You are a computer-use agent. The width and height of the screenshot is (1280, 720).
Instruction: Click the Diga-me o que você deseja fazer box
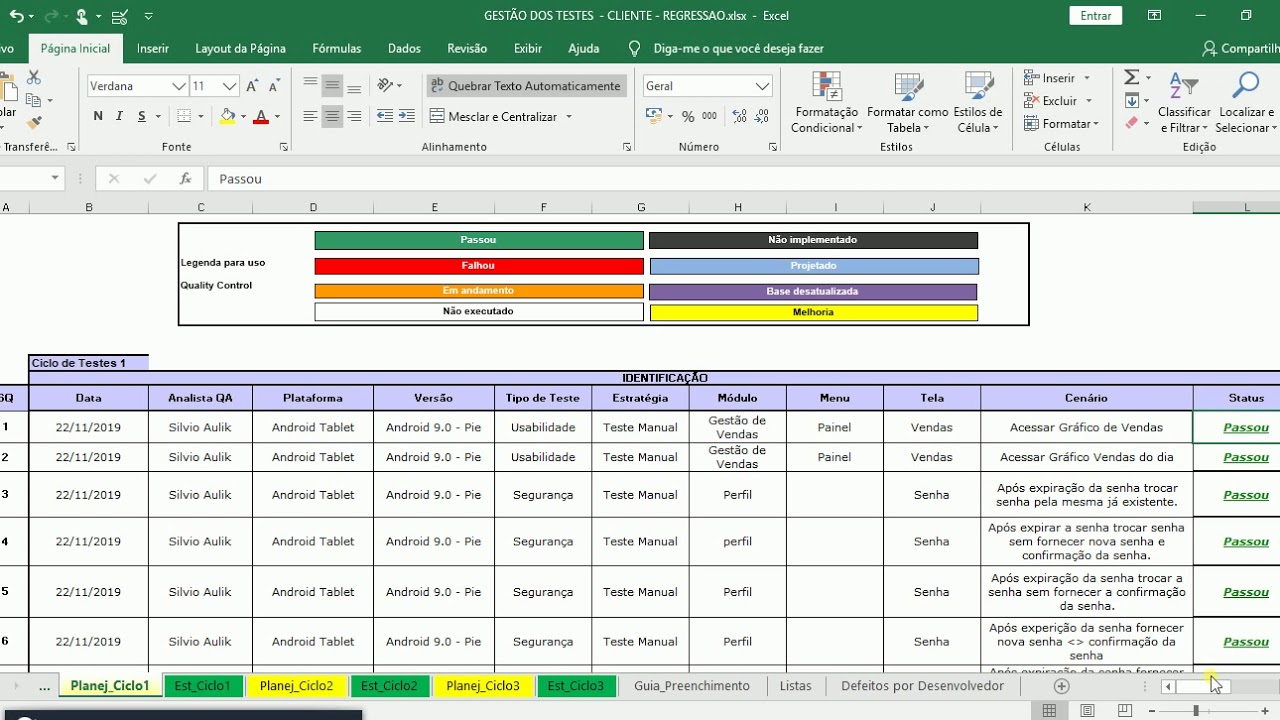pos(738,48)
